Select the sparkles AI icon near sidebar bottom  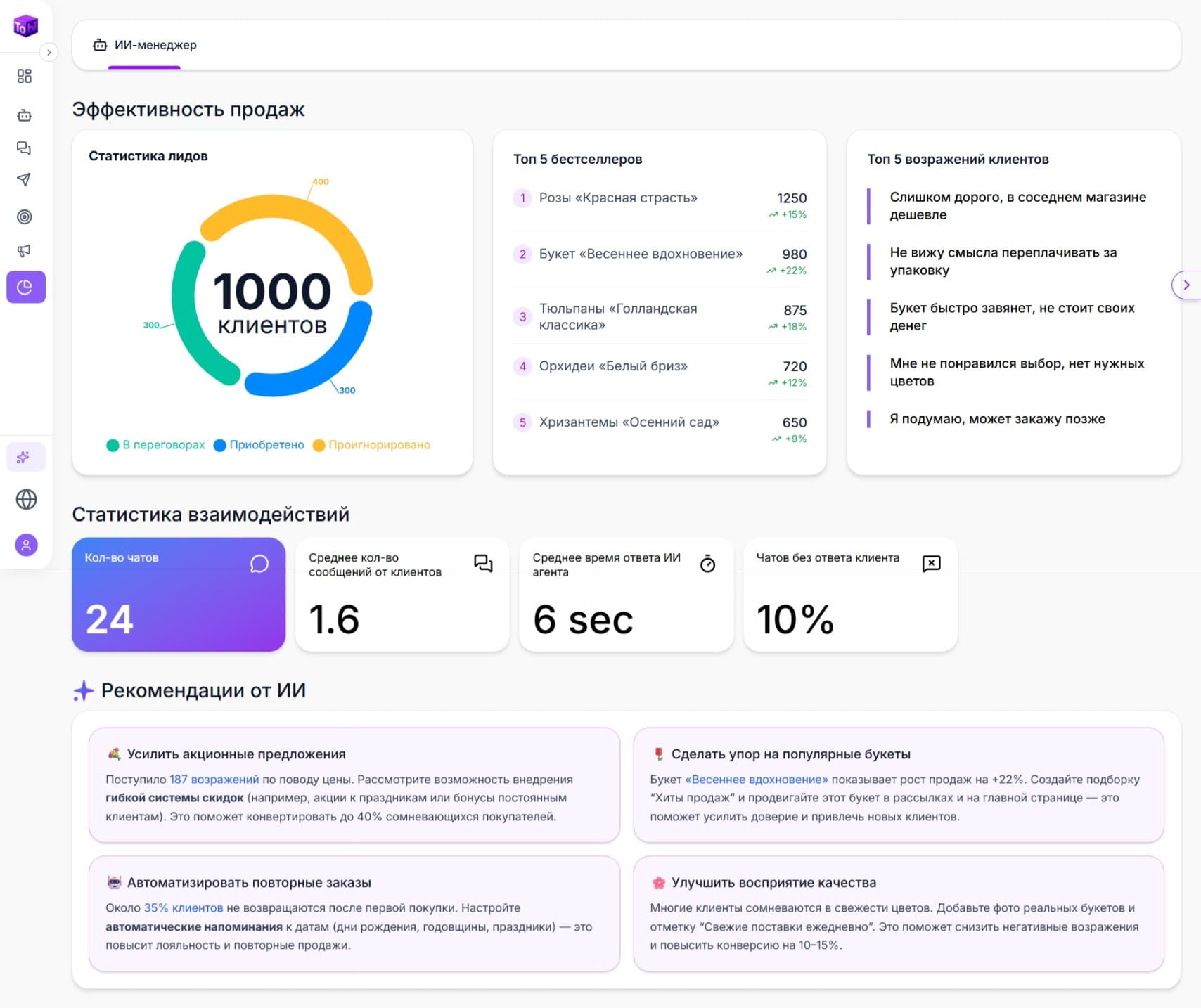25,457
